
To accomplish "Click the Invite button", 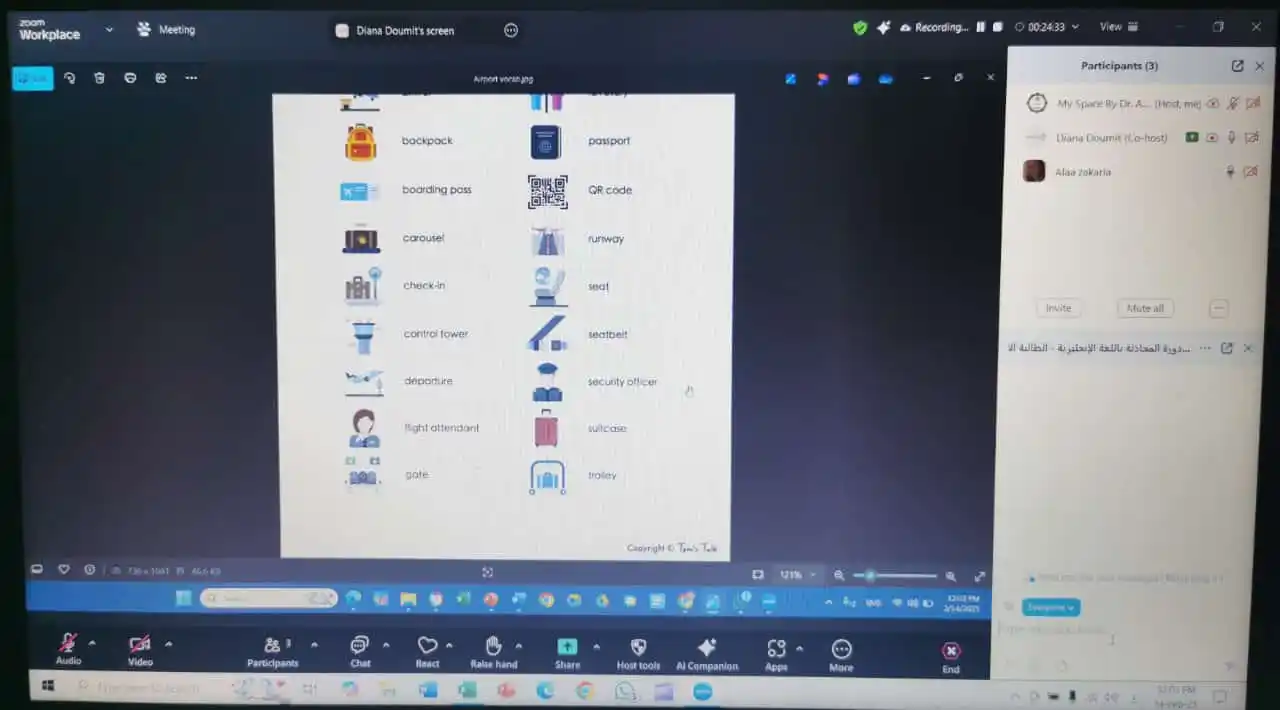I will coord(1058,308).
